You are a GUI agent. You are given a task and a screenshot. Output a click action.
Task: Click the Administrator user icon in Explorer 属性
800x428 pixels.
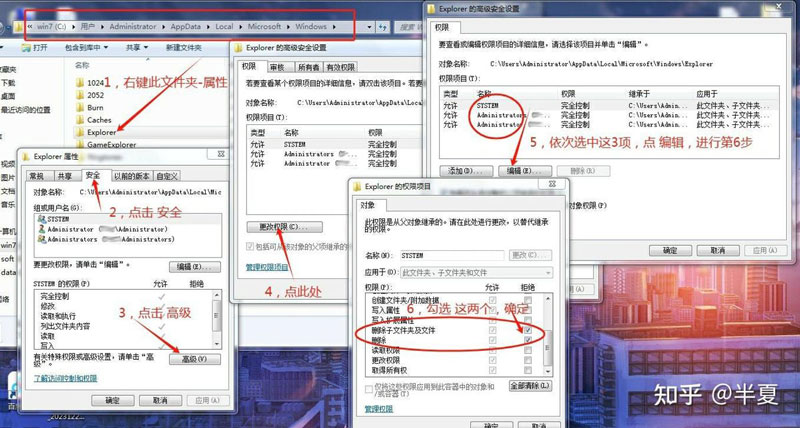(42, 229)
